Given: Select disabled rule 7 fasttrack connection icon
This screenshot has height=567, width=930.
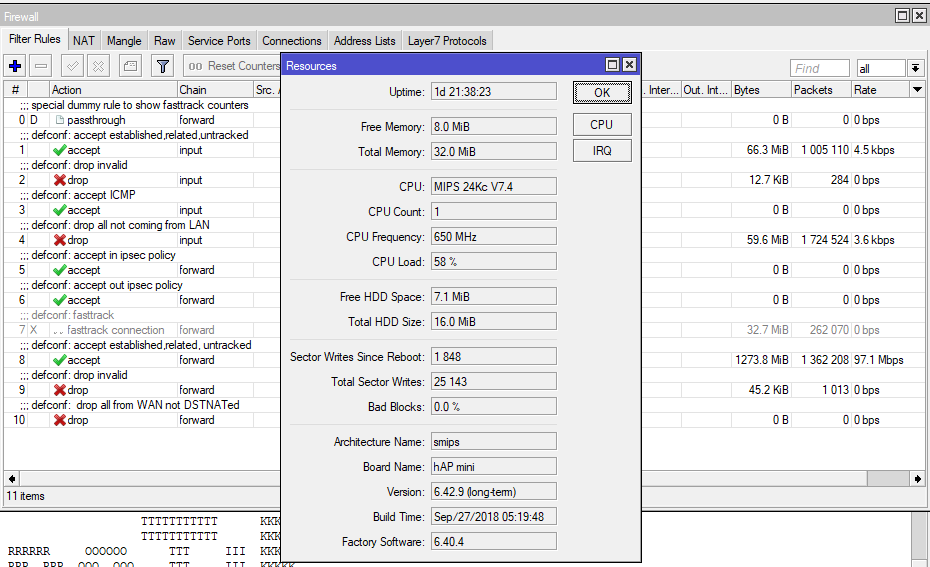Looking at the screenshot, I should tap(58, 330).
